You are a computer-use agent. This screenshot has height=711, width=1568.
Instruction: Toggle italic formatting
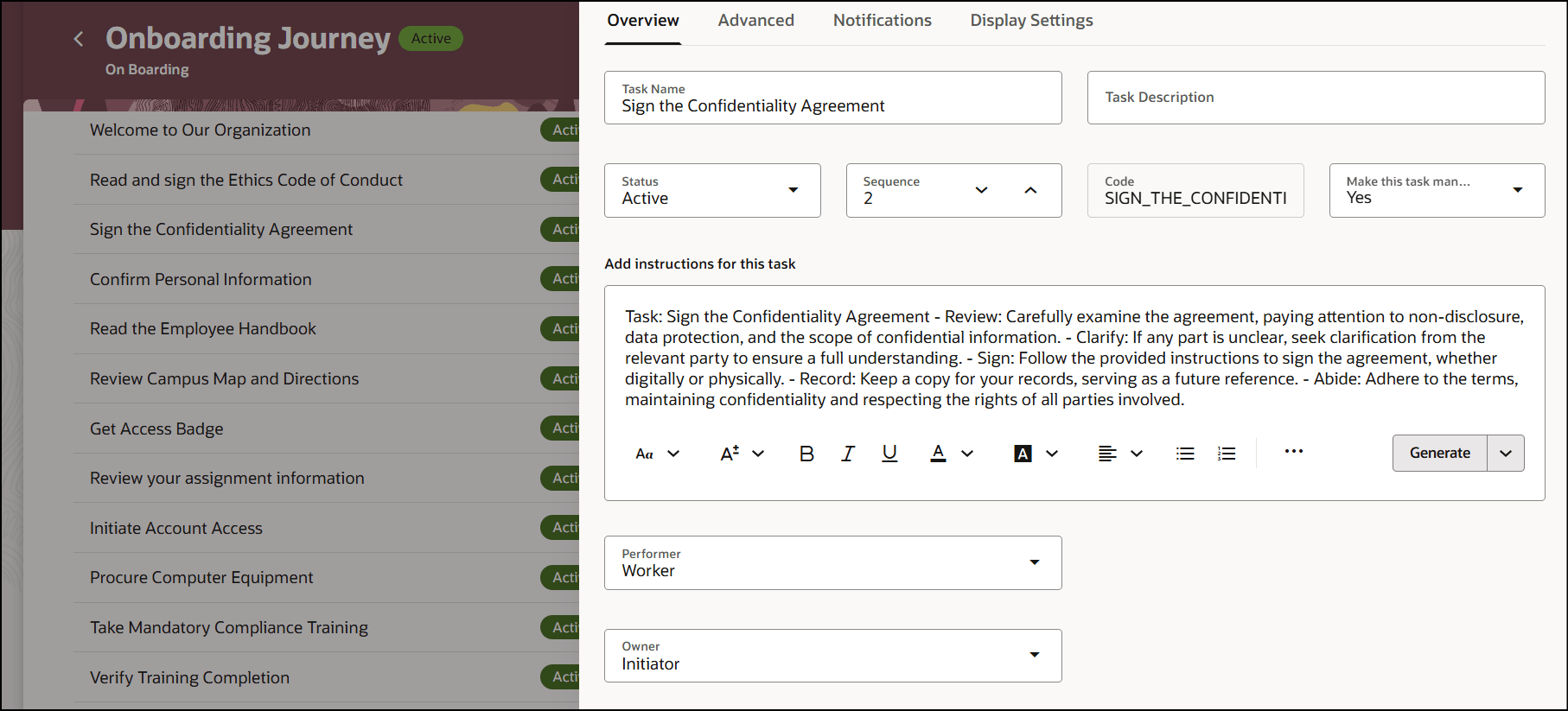click(848, 454)
